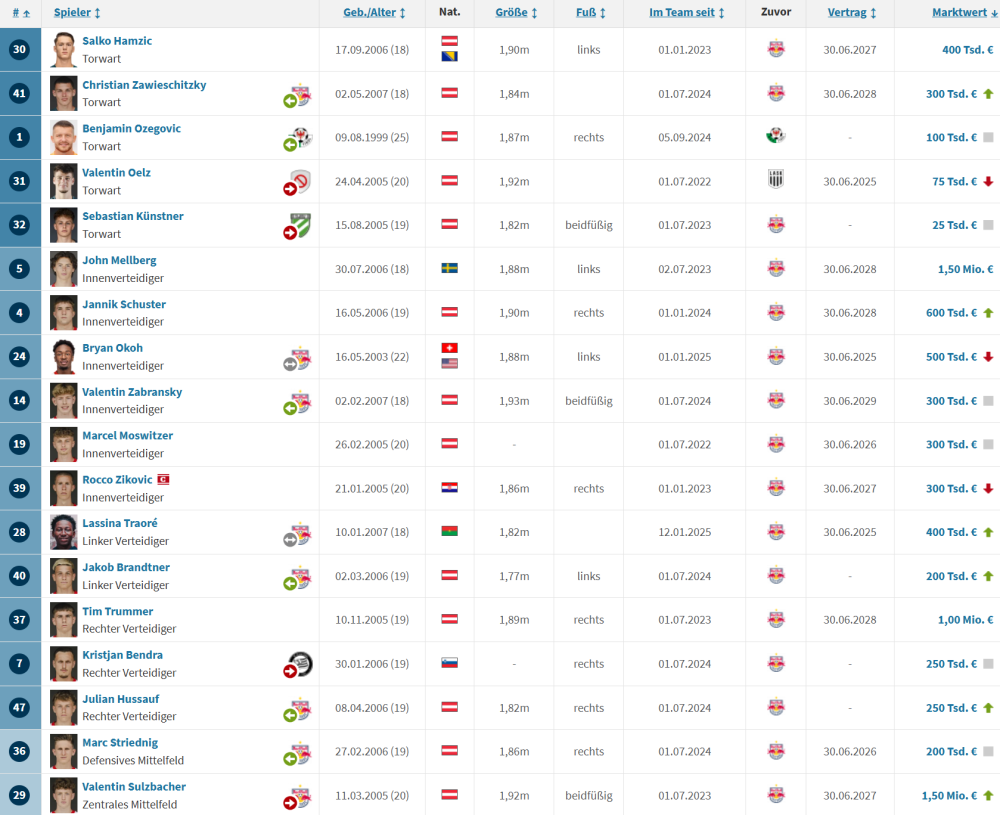
Task: Sort table by Vertrag column header
Action: coord(847,13)
